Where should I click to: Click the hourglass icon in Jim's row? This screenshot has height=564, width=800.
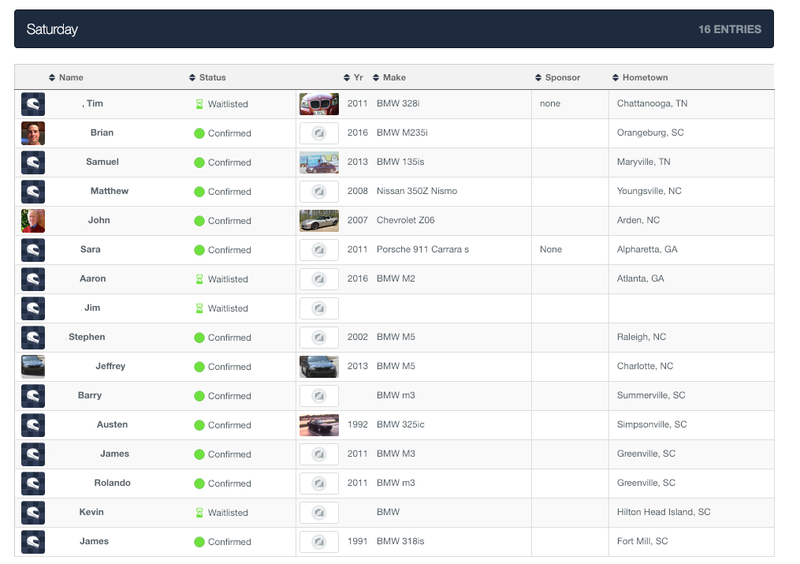[199, 308]
